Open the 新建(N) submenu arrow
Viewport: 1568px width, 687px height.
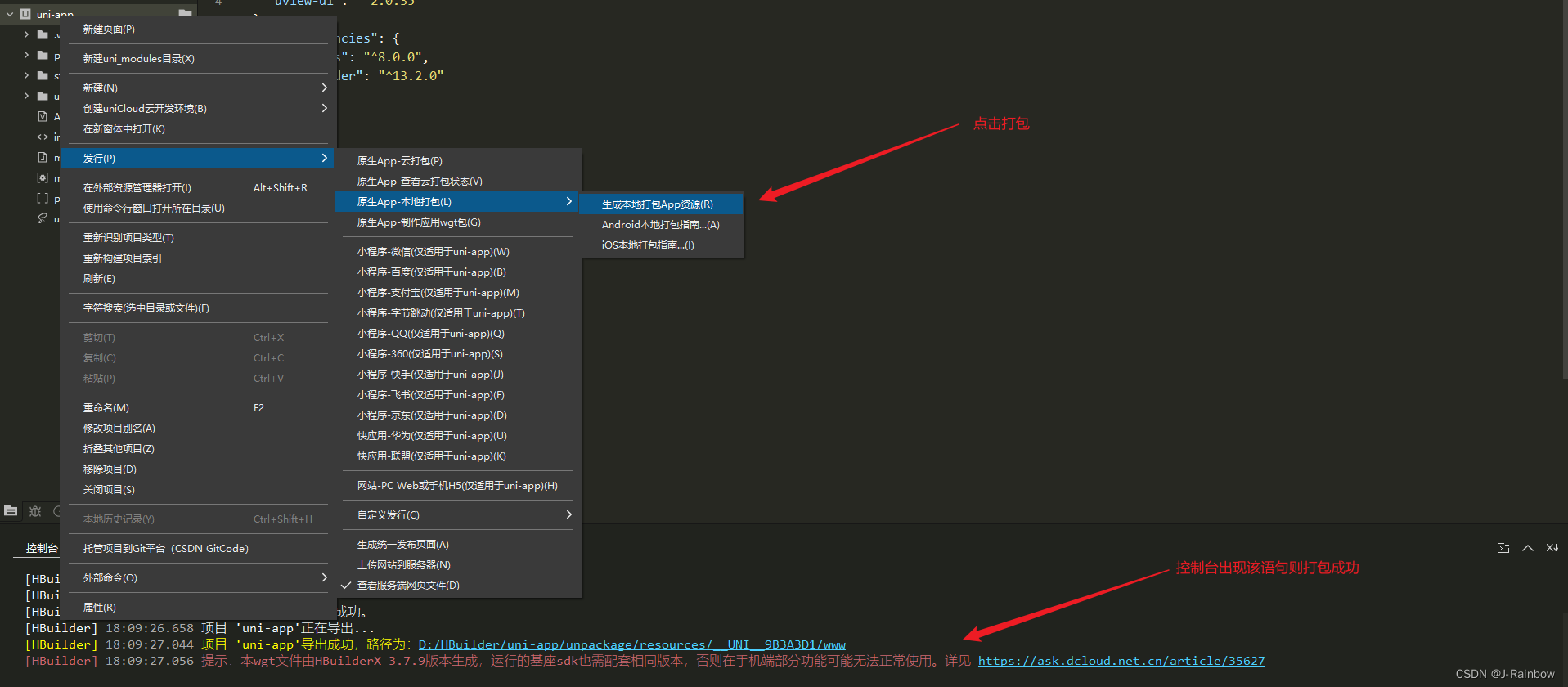pyautogui.click(x=324, y=88)
